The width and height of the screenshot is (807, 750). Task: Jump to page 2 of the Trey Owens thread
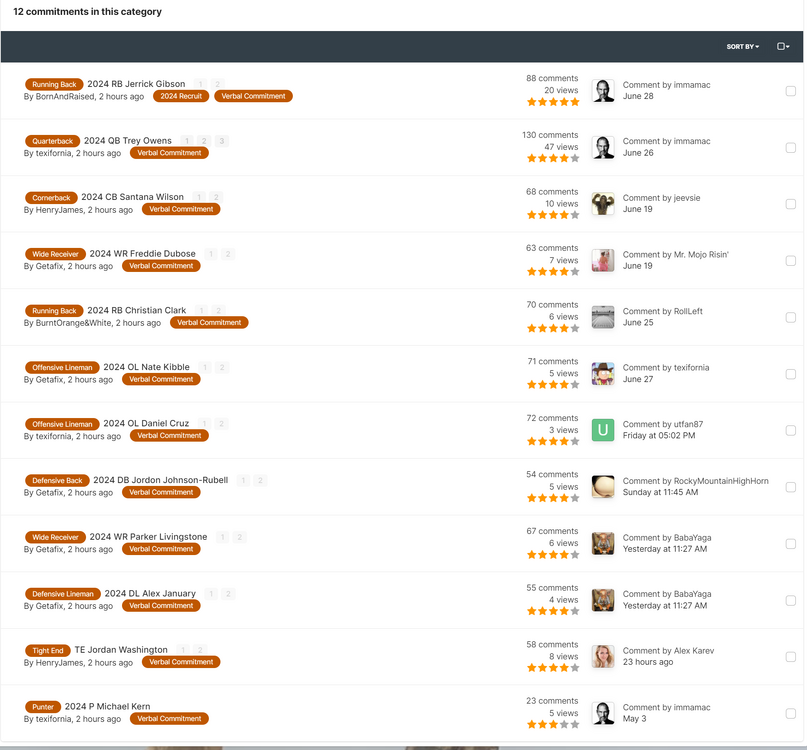point(206,140)
